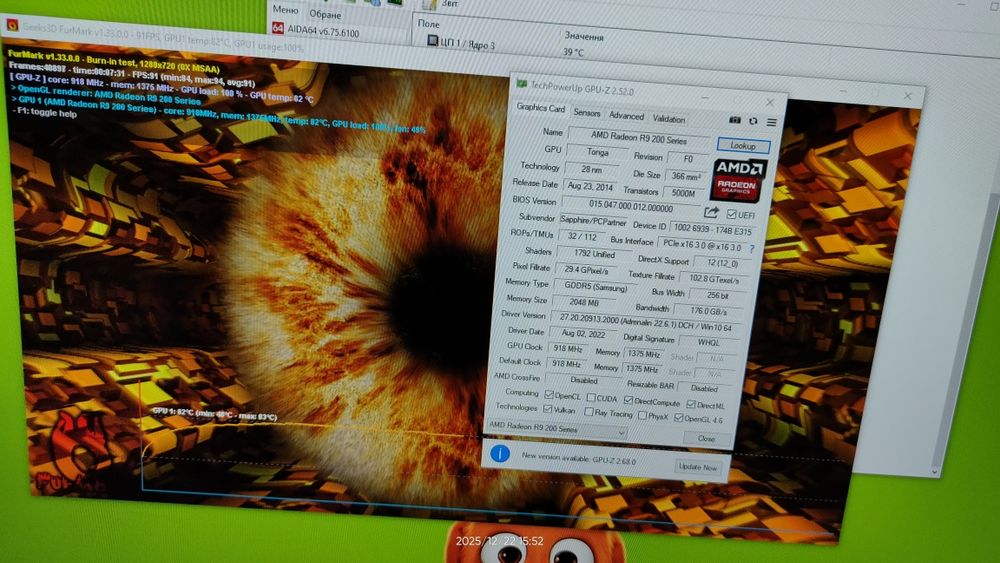Click the ROPs/TMUs value 32 / 112
This screenshot has width=1000, height=563.
tap(582, 237)
